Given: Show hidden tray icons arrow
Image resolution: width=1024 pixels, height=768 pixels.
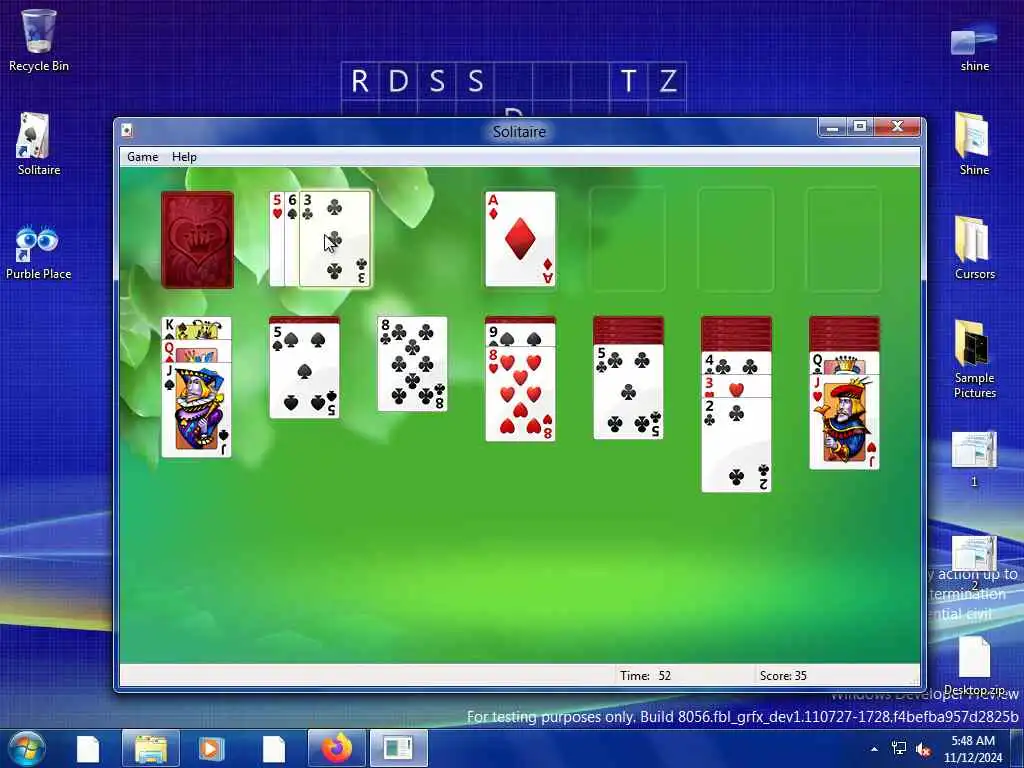Looking at the screenshot, I should point(874,748).
